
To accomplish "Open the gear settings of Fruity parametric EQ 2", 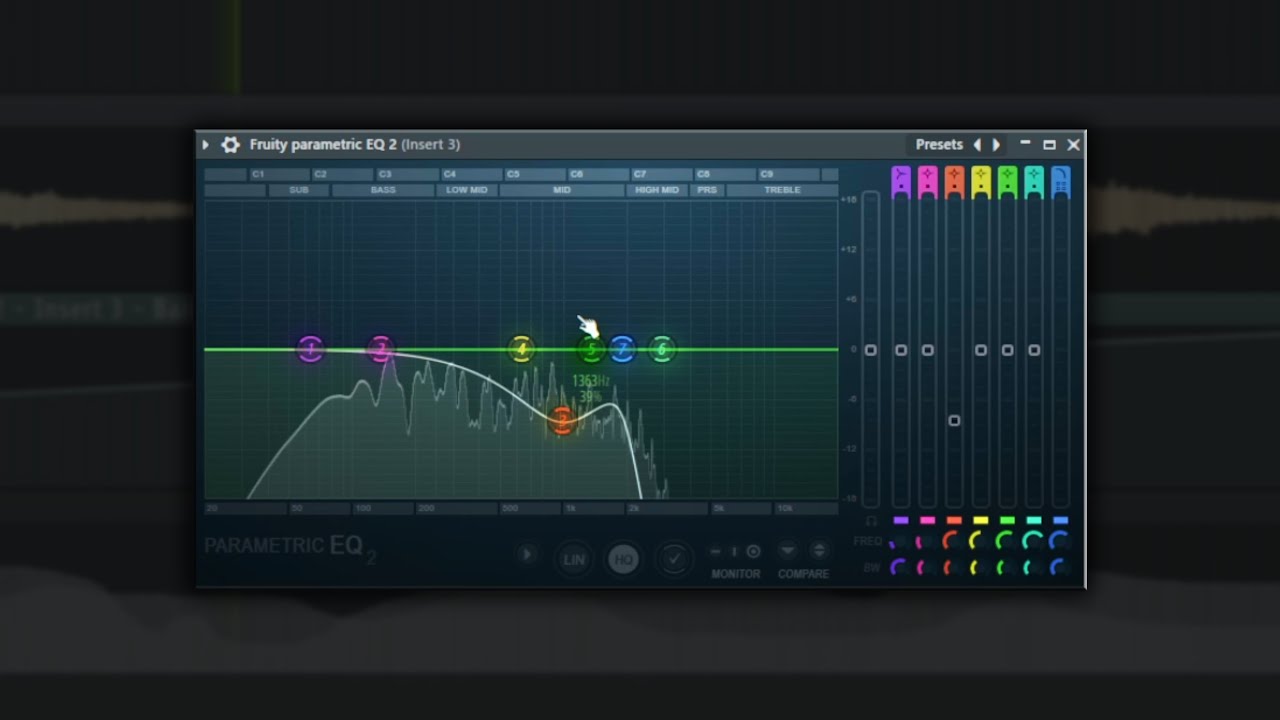I will (x=230, y=145).
